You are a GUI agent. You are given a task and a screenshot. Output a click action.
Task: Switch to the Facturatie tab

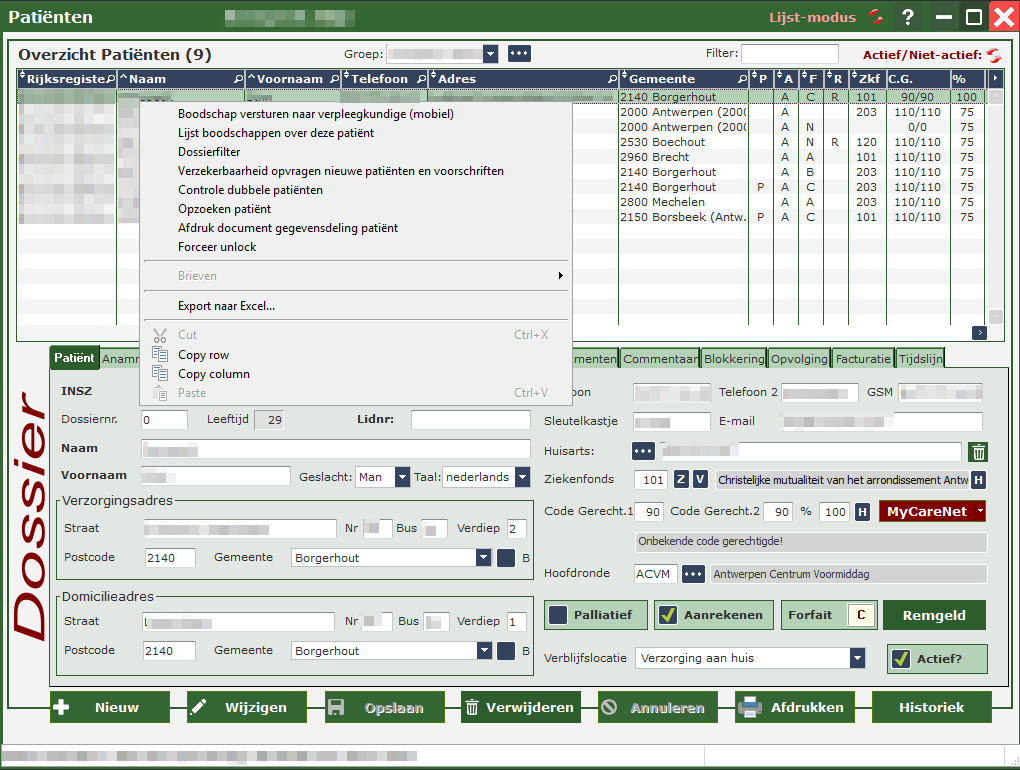[x=862, y=358]
